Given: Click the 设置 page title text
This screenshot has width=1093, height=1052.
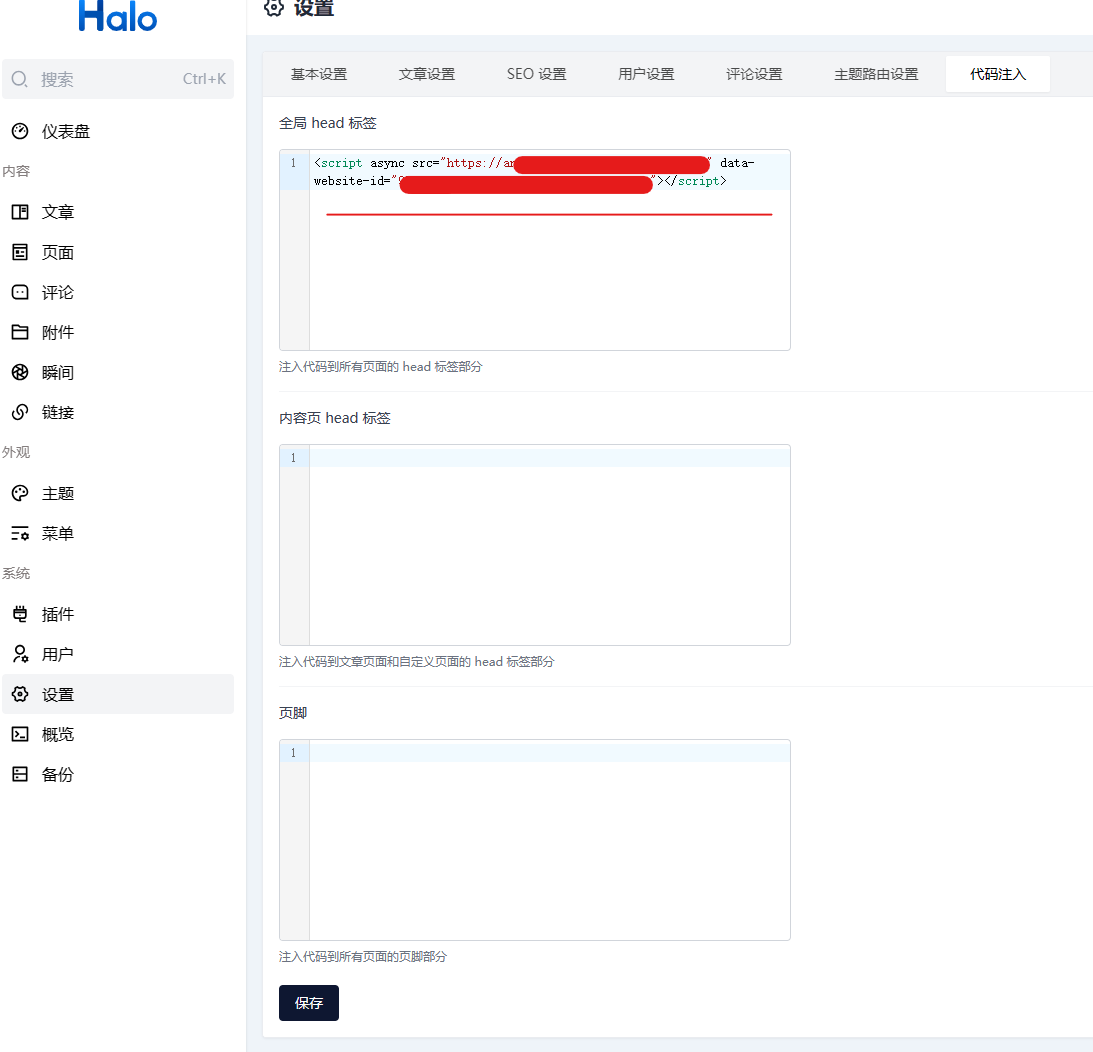Looking at the screenshot, I should pos(314,8).
